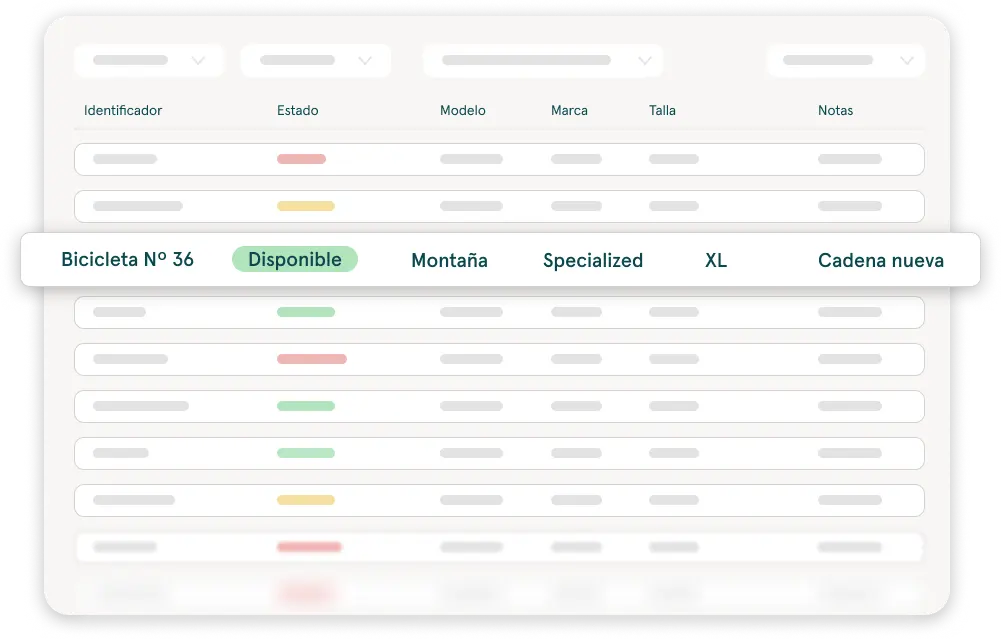Click the Marca column header
1001x639 pixels.
(x=569, y=110)
